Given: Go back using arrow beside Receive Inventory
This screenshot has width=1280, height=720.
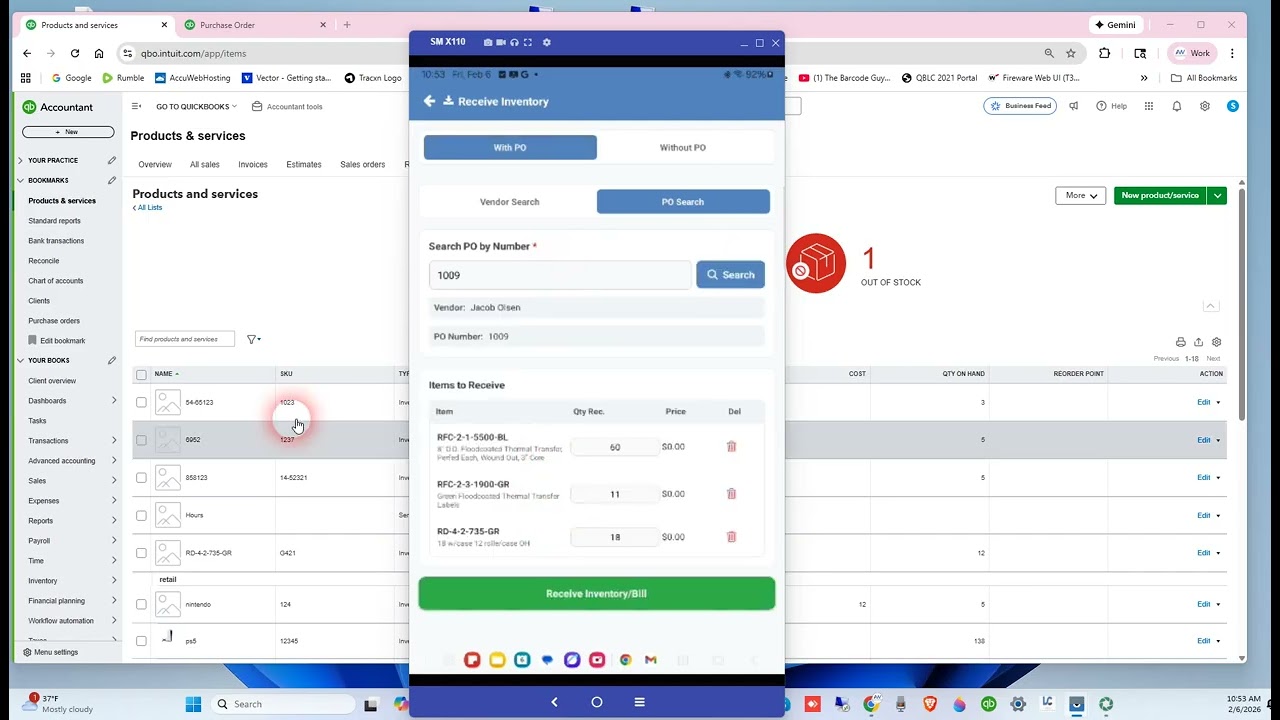Looking at the screenshot, I should [429, 101].
